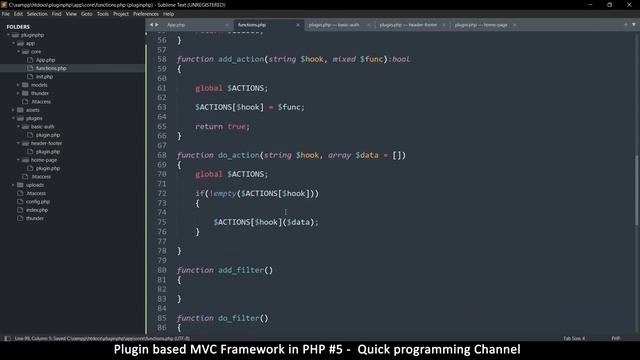The image size is (640, 360).
Task: Open the Project menu
Action: [x=121, y=14]
